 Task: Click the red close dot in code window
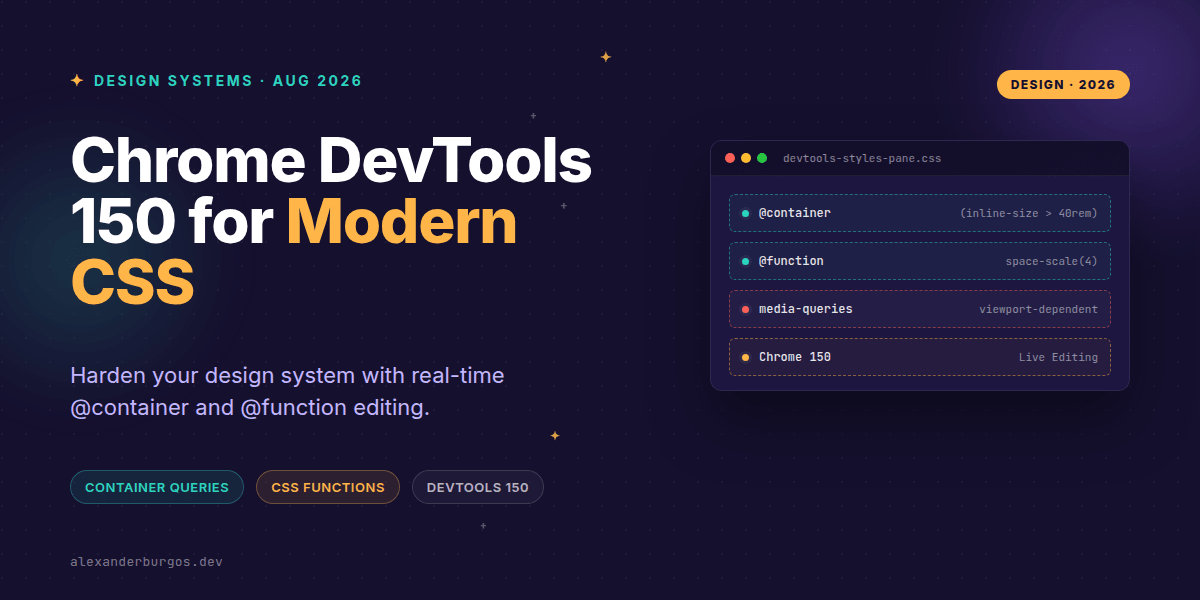(730, 158)
